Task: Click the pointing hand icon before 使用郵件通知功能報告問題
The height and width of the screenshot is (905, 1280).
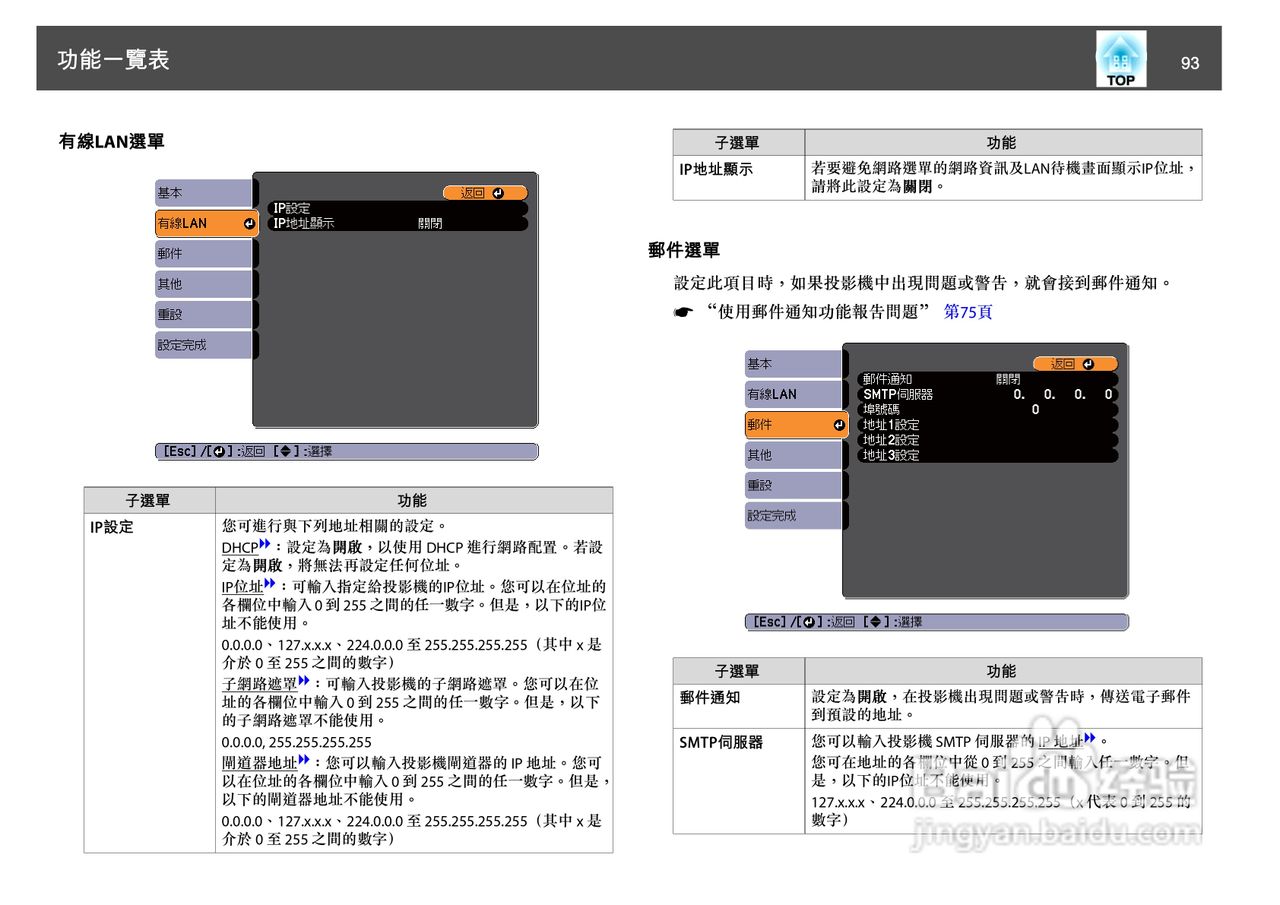Action: [x=683, y=313]
